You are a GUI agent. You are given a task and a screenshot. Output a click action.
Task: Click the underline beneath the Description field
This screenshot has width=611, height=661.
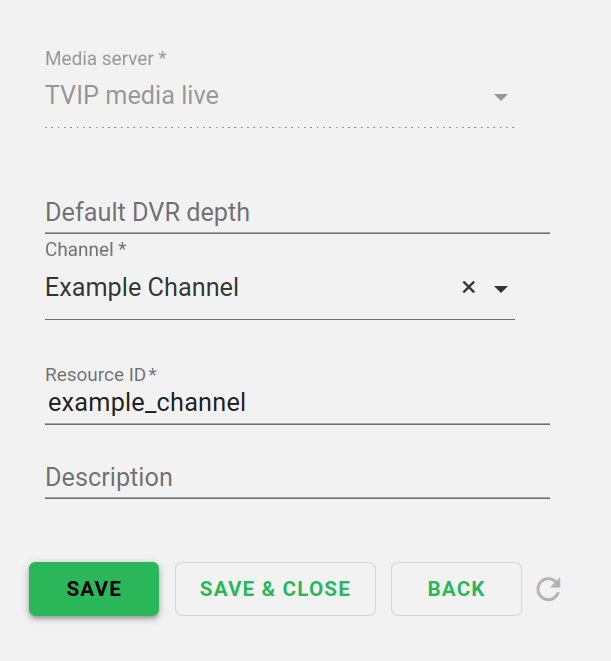297,497
